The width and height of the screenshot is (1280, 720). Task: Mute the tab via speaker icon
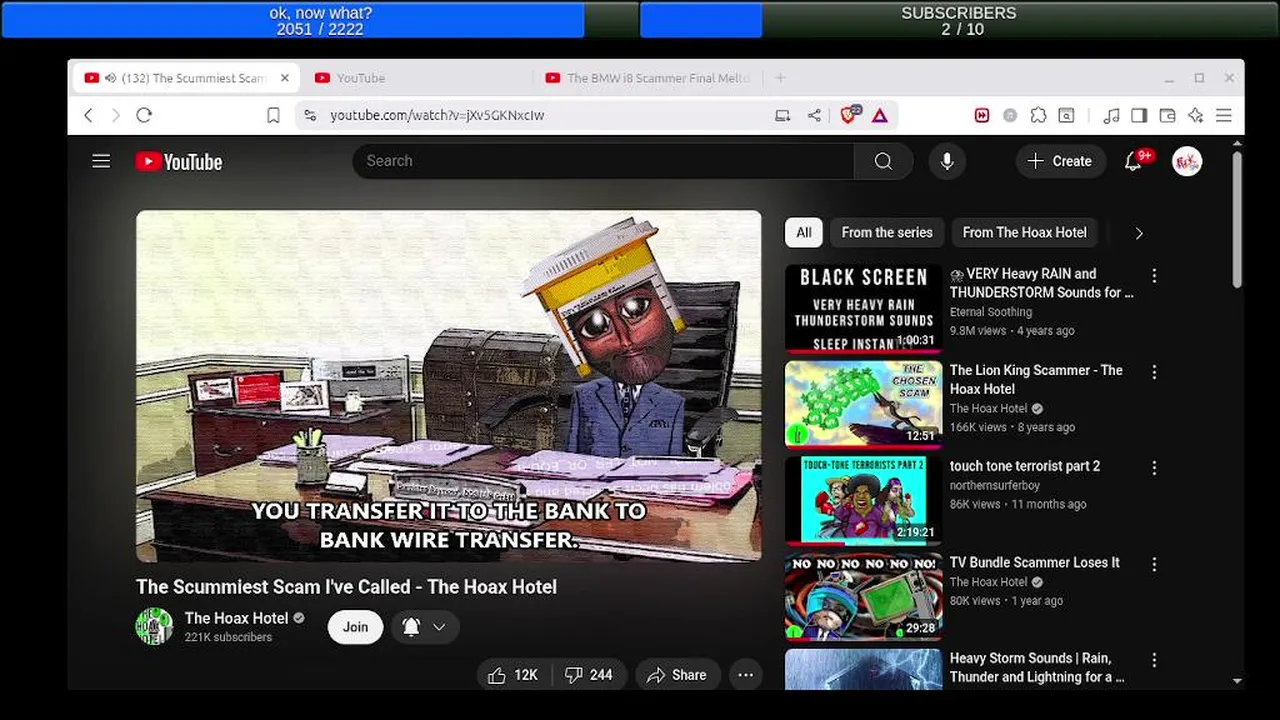pos(110,78)
